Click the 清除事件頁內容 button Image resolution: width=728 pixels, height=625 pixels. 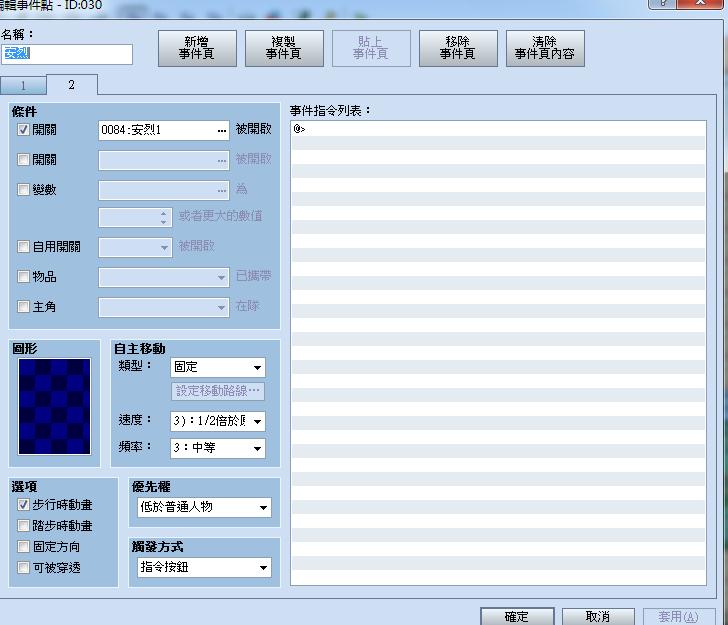coord(545,48)
